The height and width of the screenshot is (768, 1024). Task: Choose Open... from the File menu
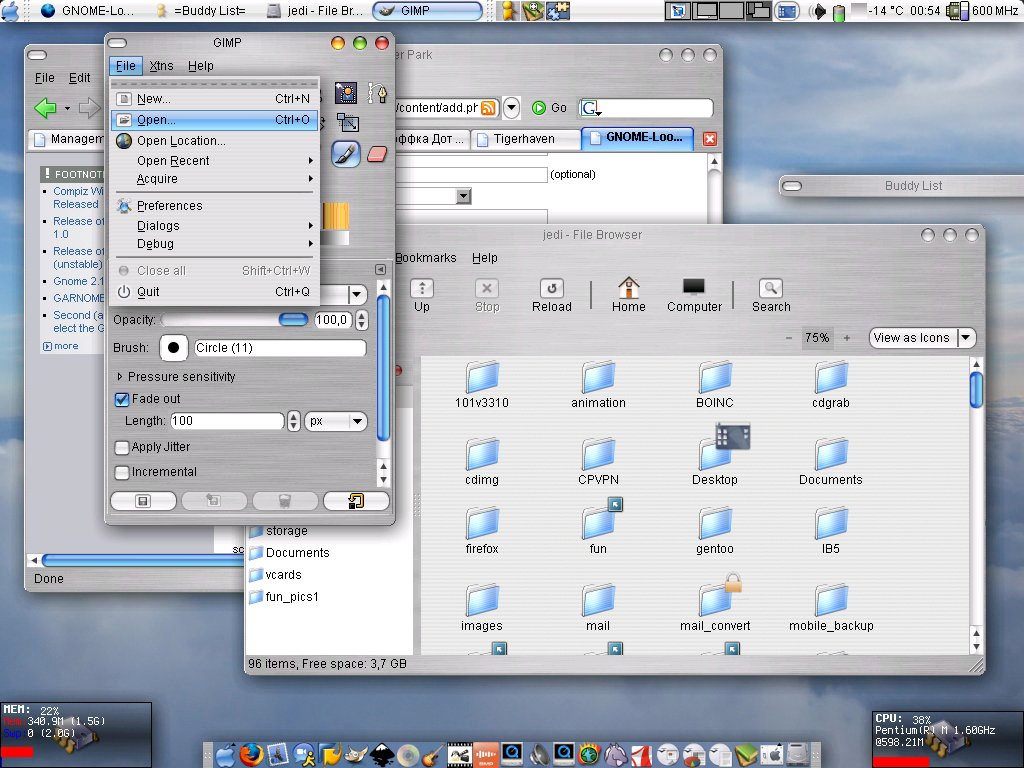(214, 120)
